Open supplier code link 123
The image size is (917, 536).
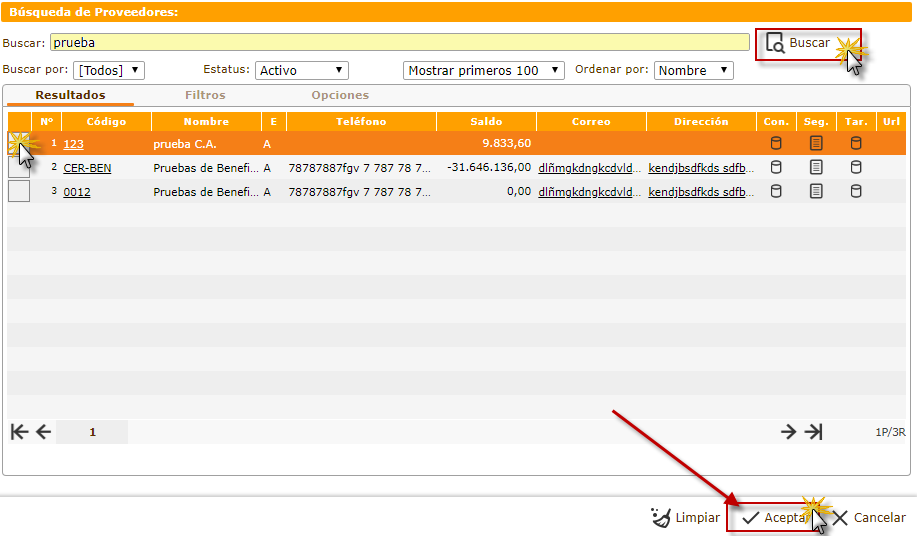[74, 144]
